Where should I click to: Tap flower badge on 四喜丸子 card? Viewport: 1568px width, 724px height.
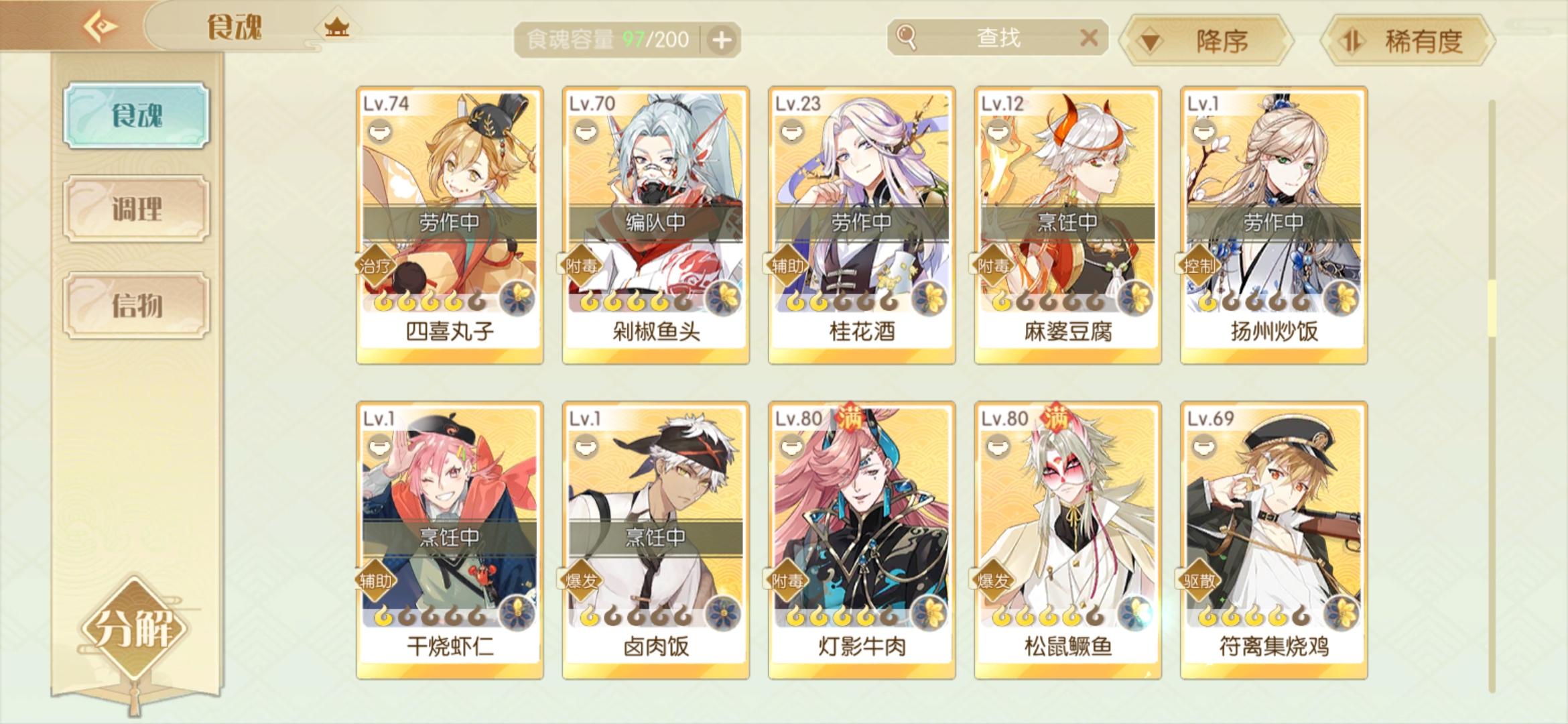pyautogui.click(x=517, y=298)
